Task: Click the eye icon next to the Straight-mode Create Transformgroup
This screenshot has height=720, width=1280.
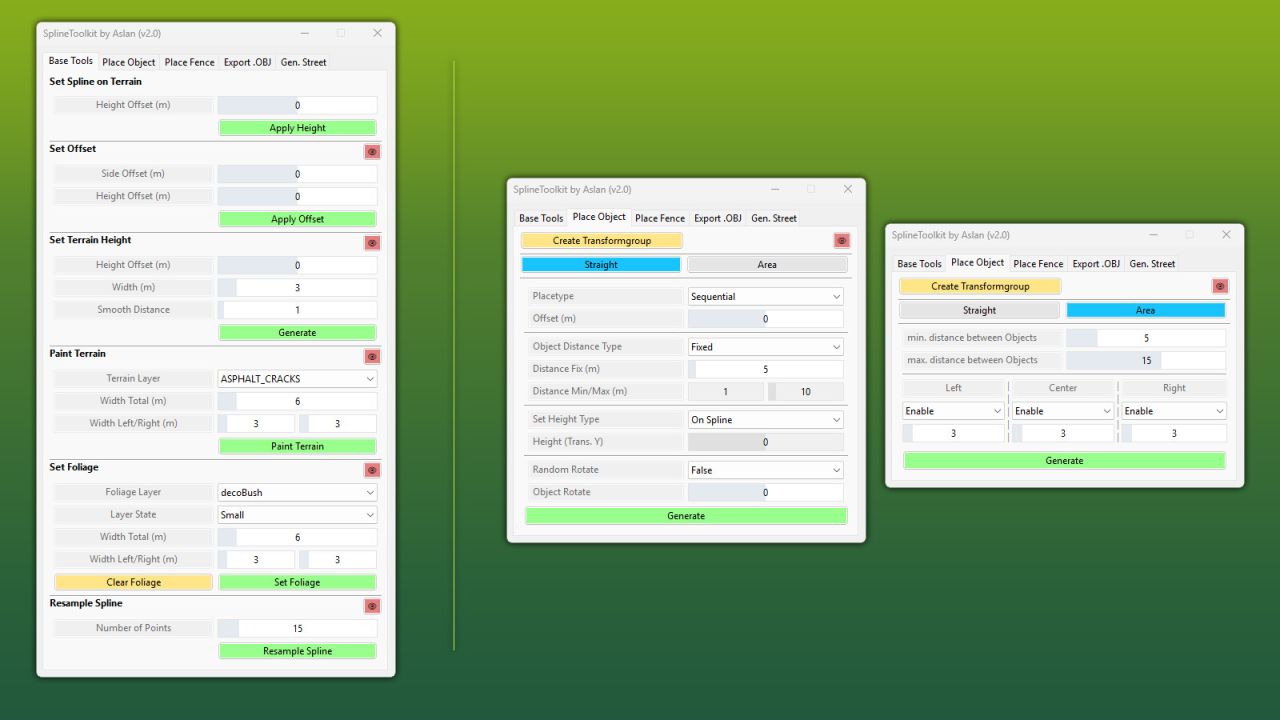Action: click(841, 241)
